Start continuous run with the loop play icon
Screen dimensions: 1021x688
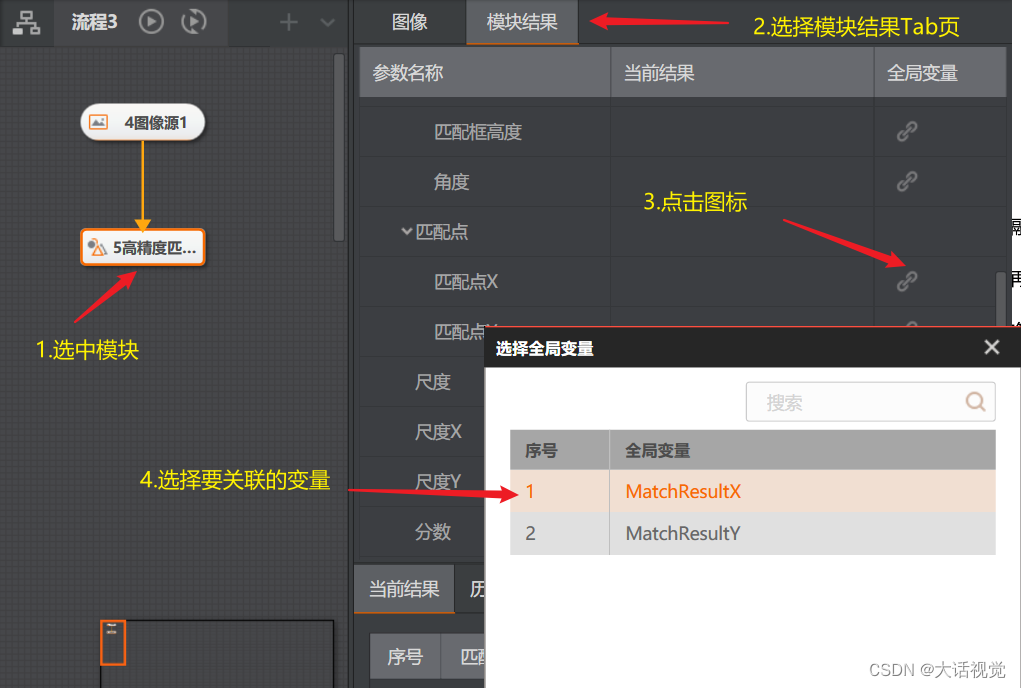point(193,21)
